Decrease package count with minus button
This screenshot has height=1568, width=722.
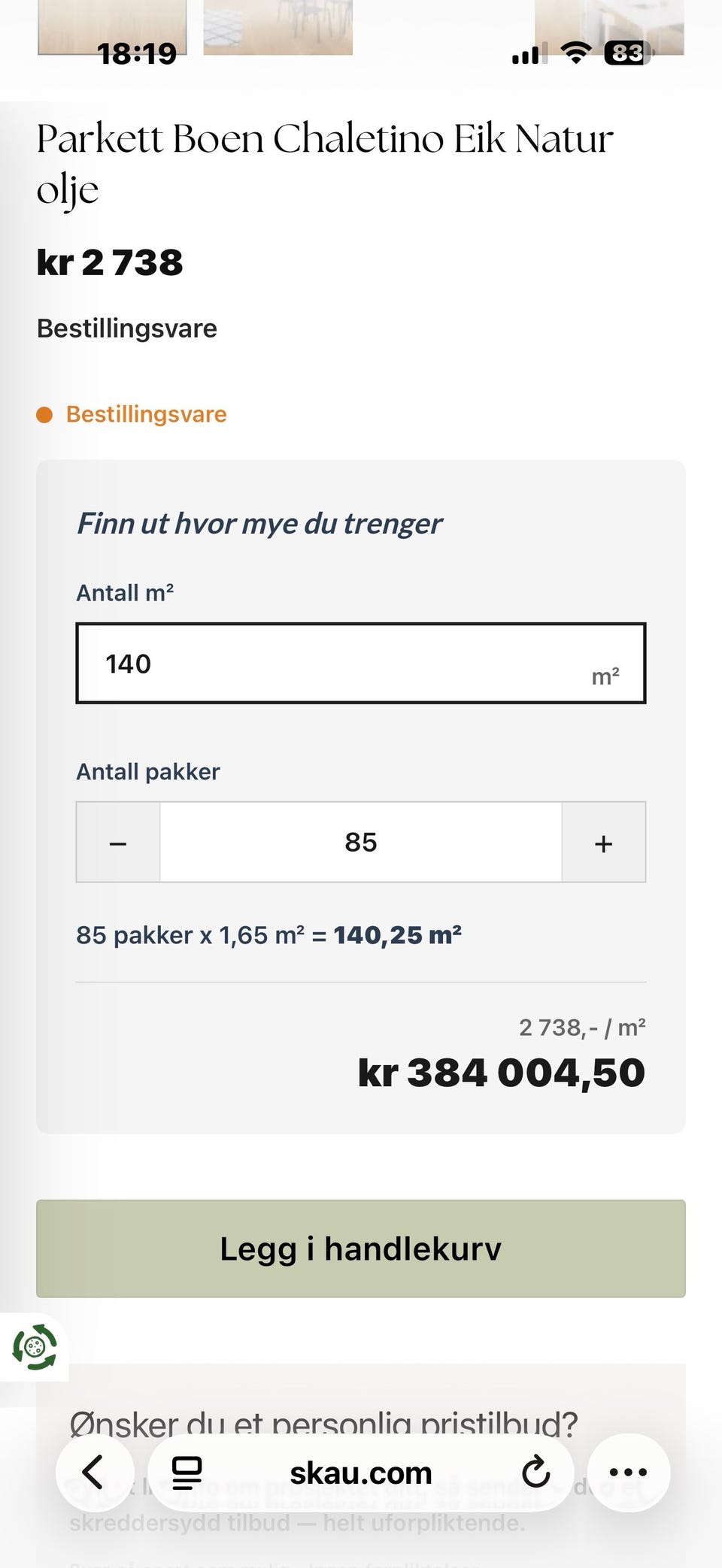tap(118, 842)
